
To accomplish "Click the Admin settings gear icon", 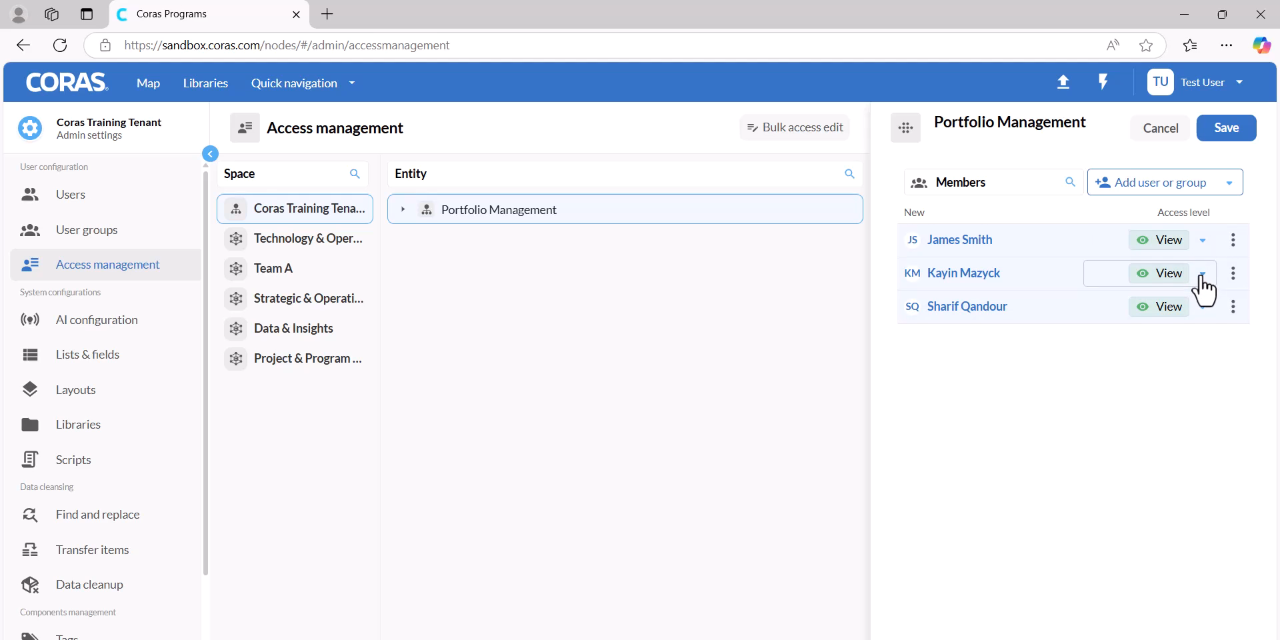I will click(x=30, y=128).
